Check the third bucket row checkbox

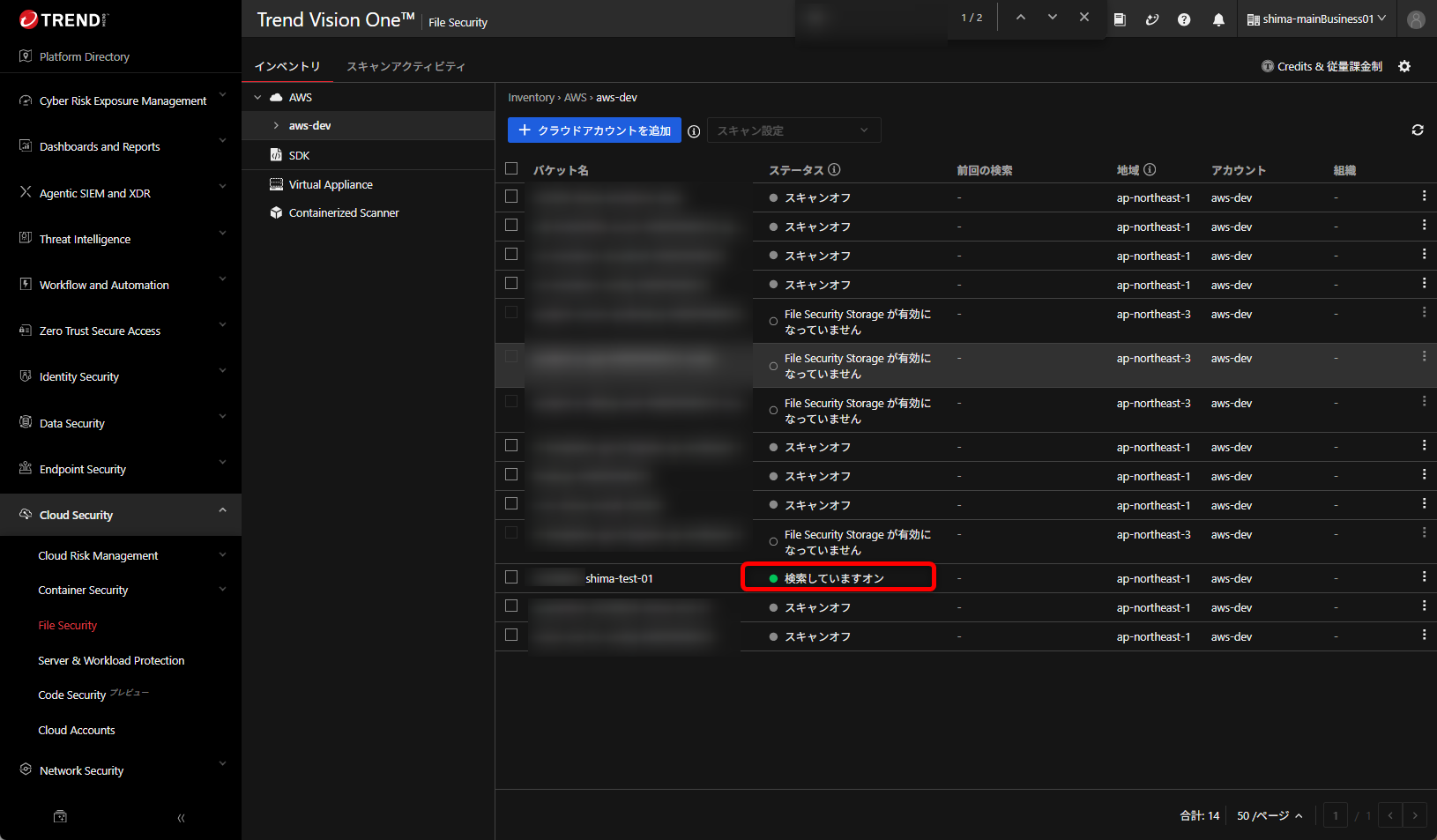511,254
